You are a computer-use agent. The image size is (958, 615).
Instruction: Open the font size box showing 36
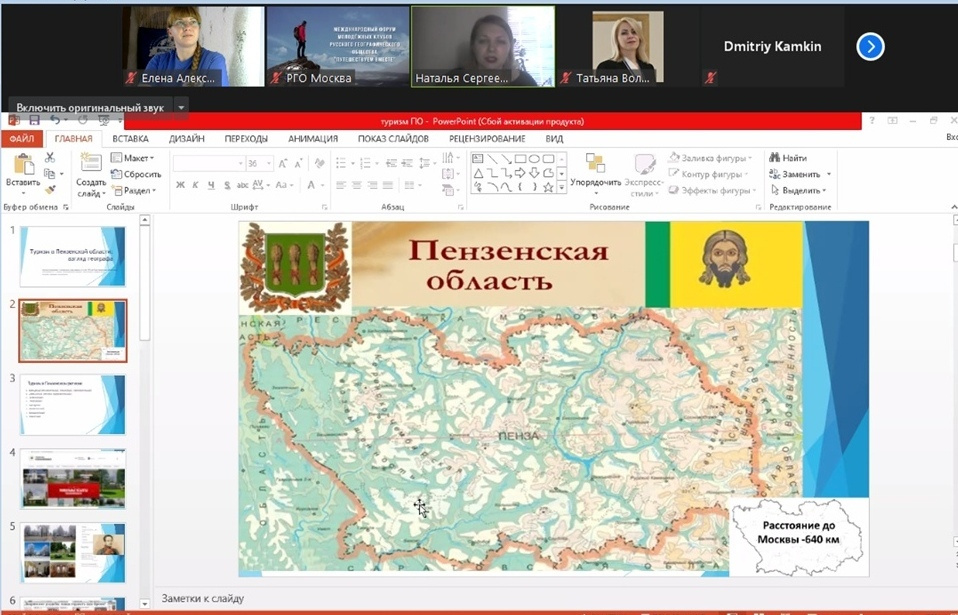tap(258, 163)
